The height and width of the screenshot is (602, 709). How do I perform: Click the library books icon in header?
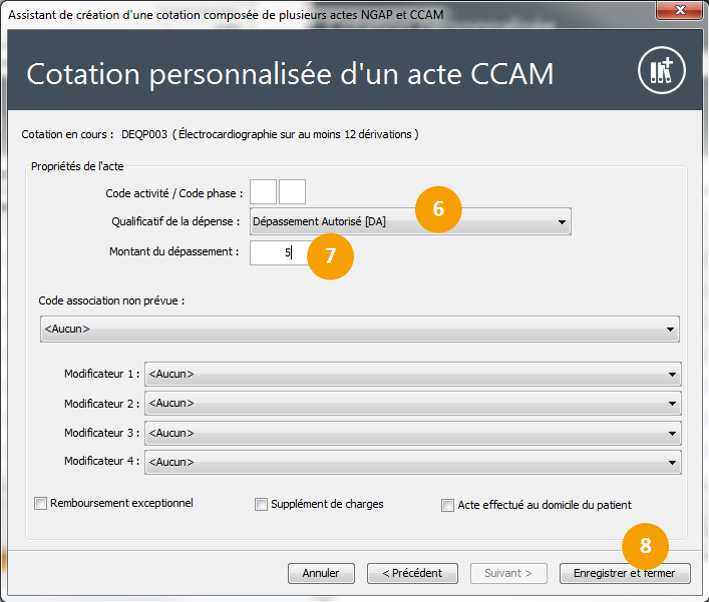point(661,72)
